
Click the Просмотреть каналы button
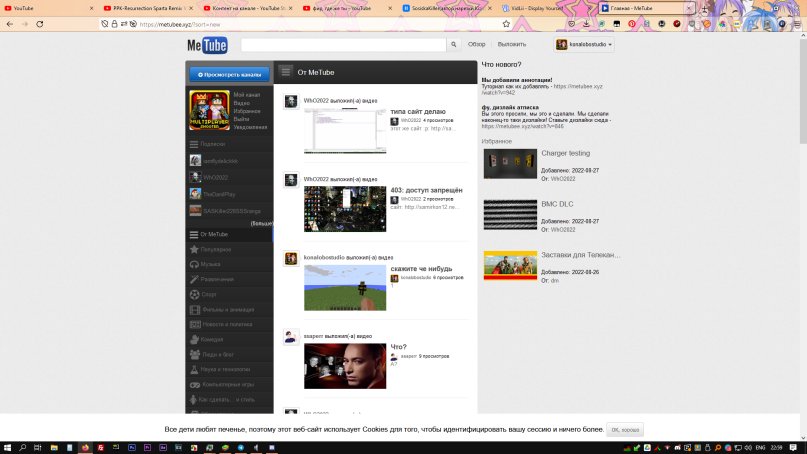coord(229,74)
